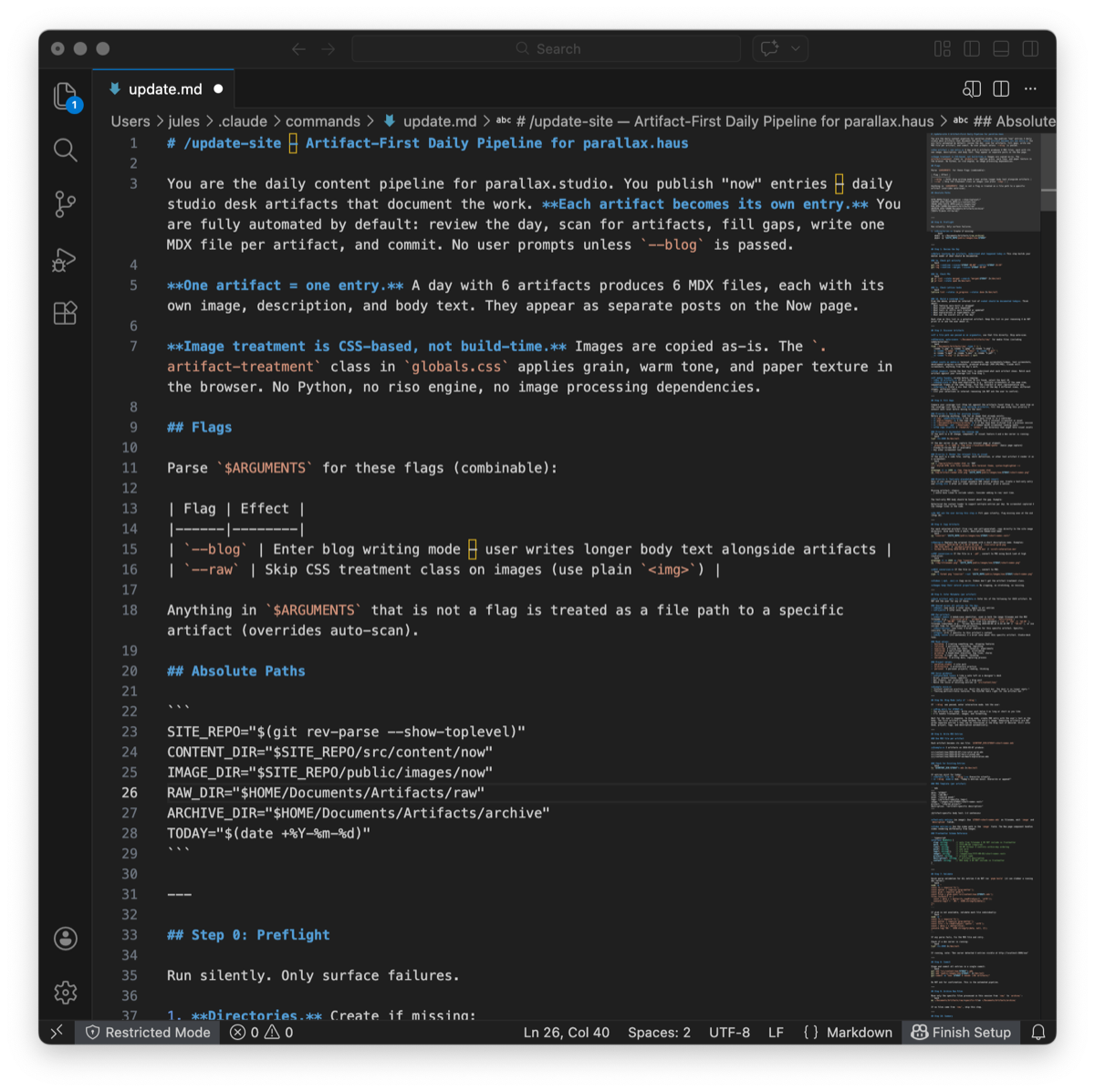Open the Extensions view
This screenshot has width=1095, height=1092.
[x=65, y=313]
